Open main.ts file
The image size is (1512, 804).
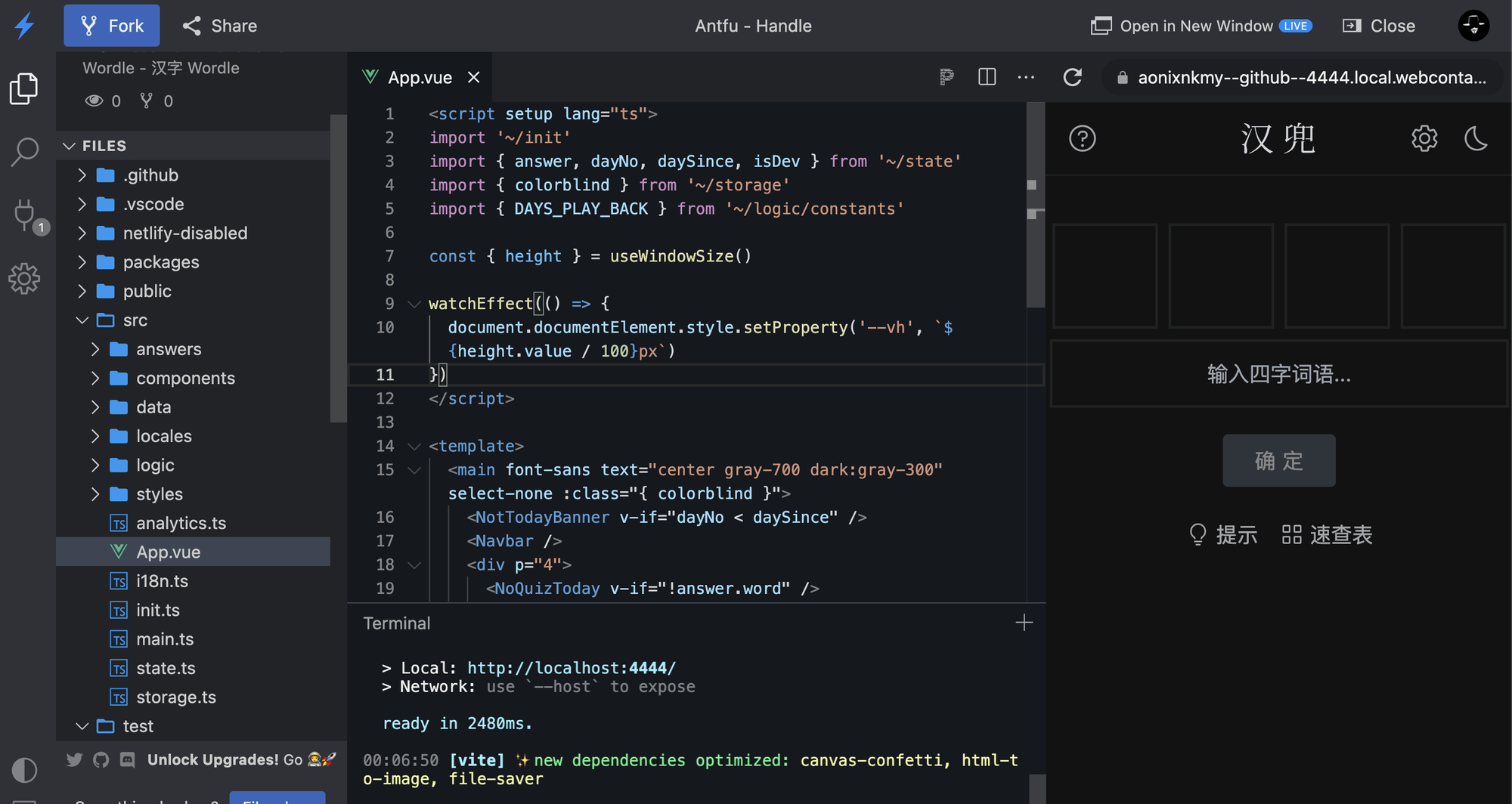193,639
